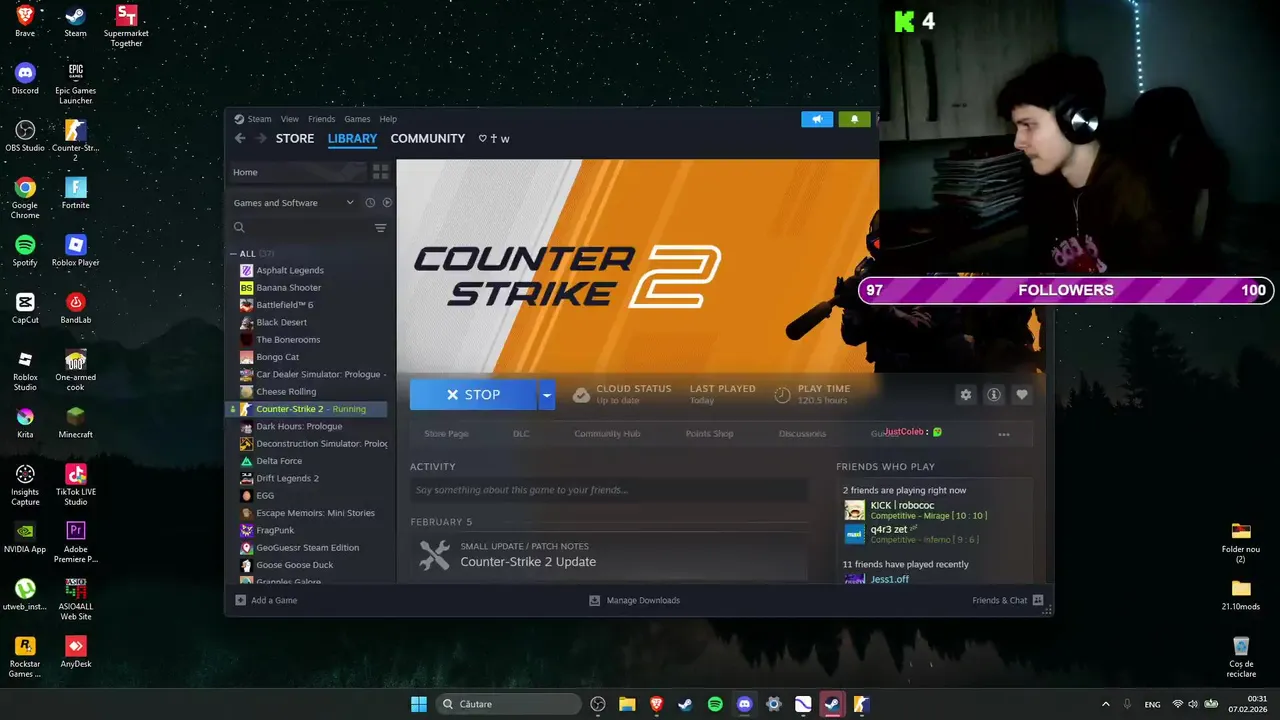1280x720 pixels.
Task: Open File Explorer from taskbar
Action: pos(627,704)
